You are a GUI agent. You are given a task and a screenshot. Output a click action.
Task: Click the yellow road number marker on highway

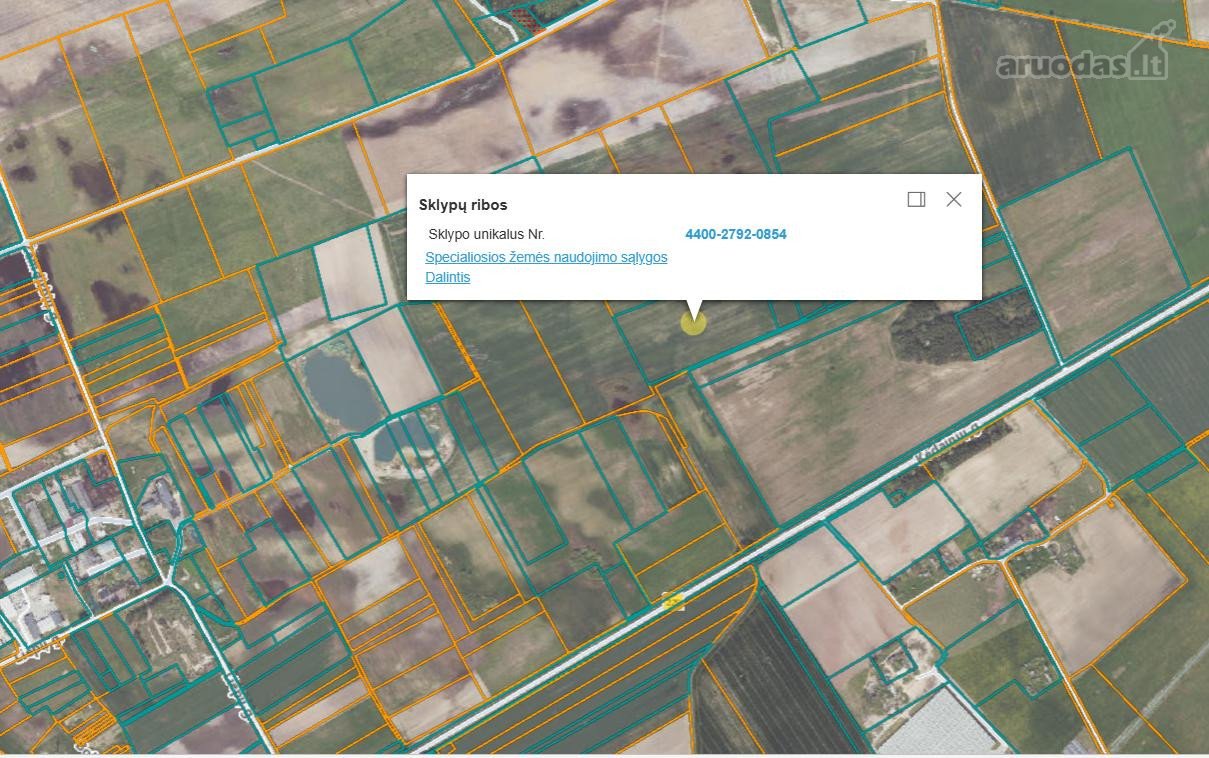click(x=673, y=601)
